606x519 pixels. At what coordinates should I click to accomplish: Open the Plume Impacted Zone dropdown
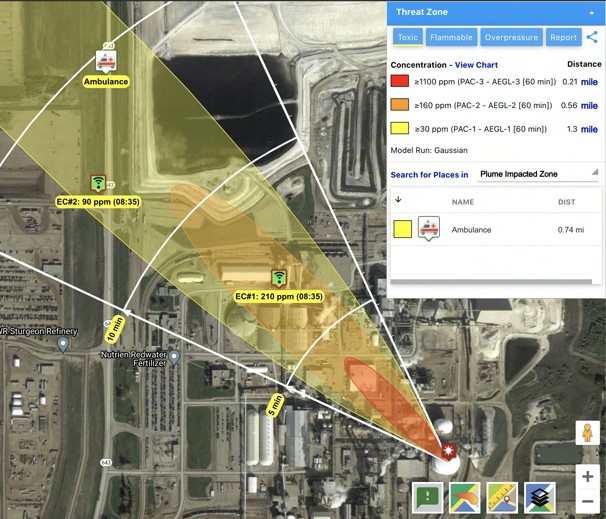coord(539,174)
